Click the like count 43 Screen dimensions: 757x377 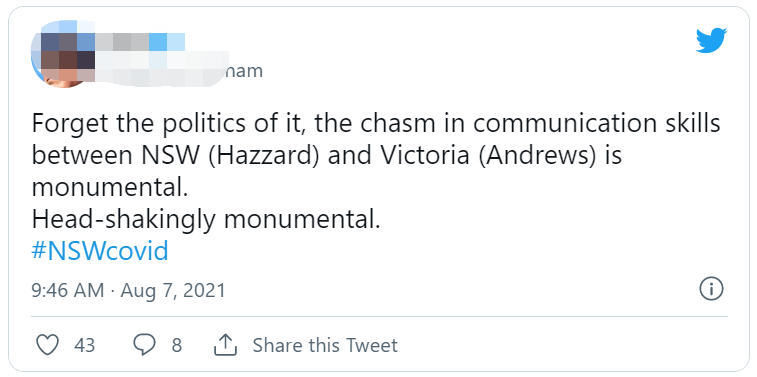click(84, 346)
